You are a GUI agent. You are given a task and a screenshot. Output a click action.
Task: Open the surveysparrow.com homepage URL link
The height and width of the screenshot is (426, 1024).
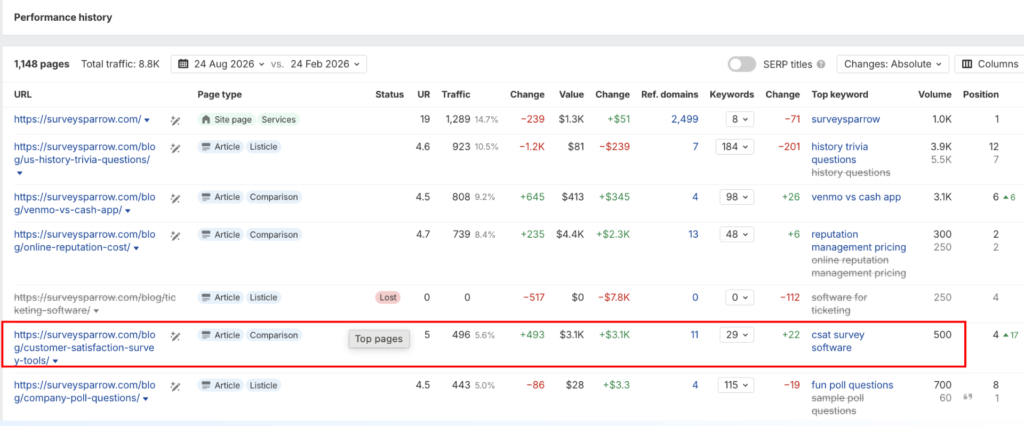tap(78, 120)
